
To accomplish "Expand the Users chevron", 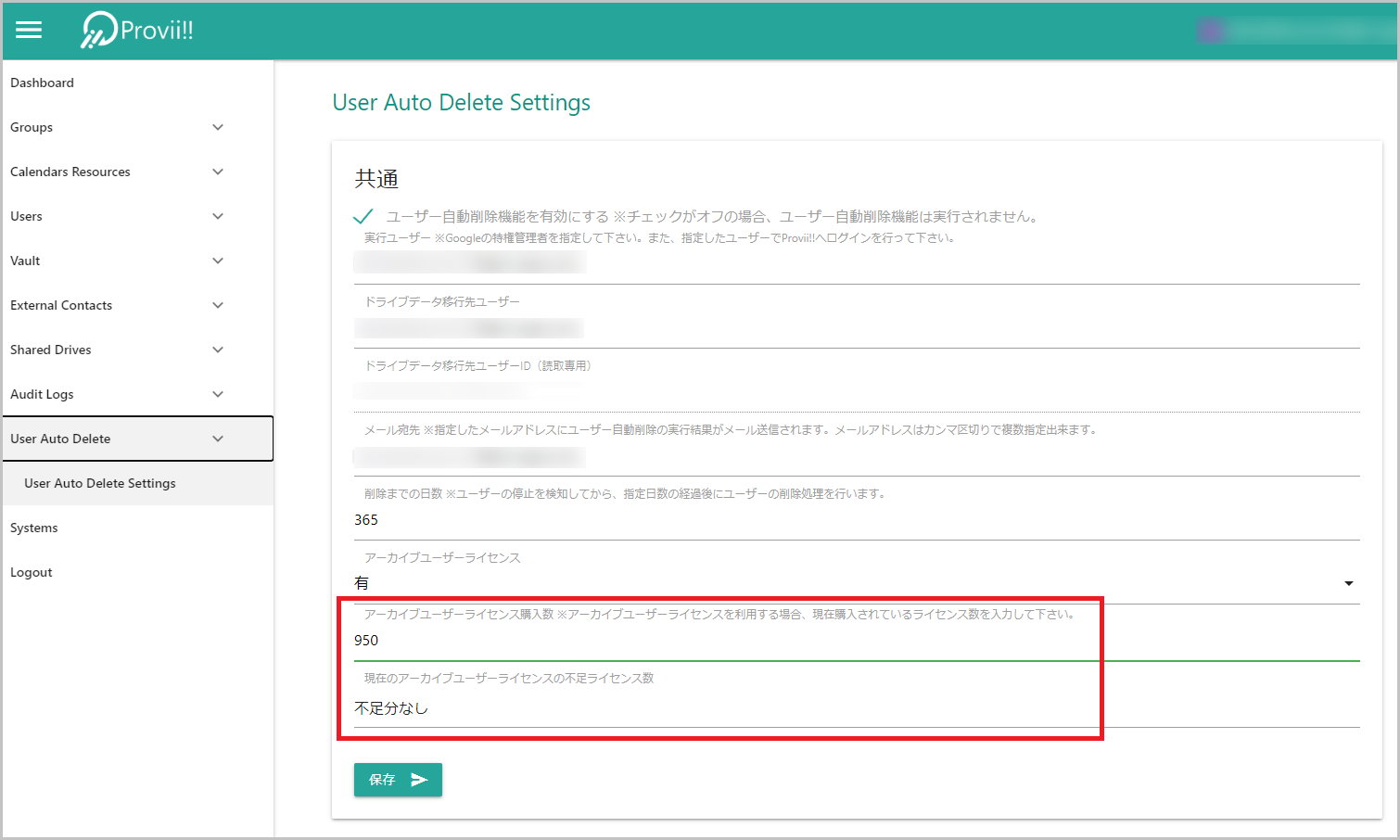I will 218,216.
